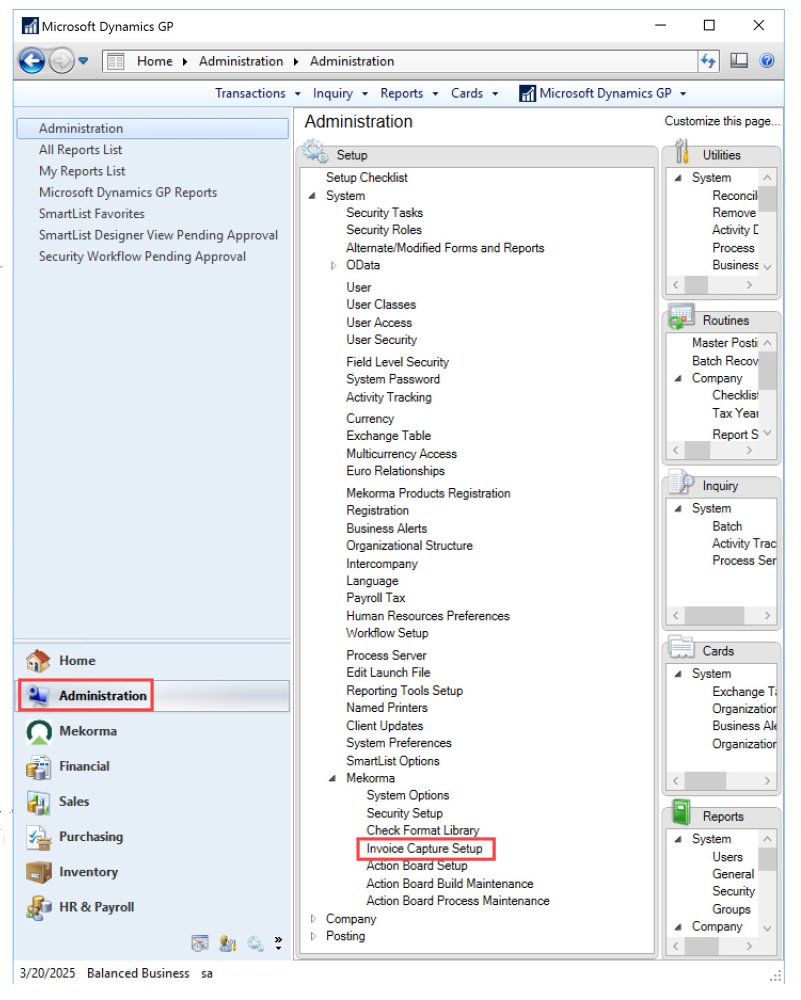Click Balanced Business company in status bar
Screen dimensions: 801x1000
[138, 973]
